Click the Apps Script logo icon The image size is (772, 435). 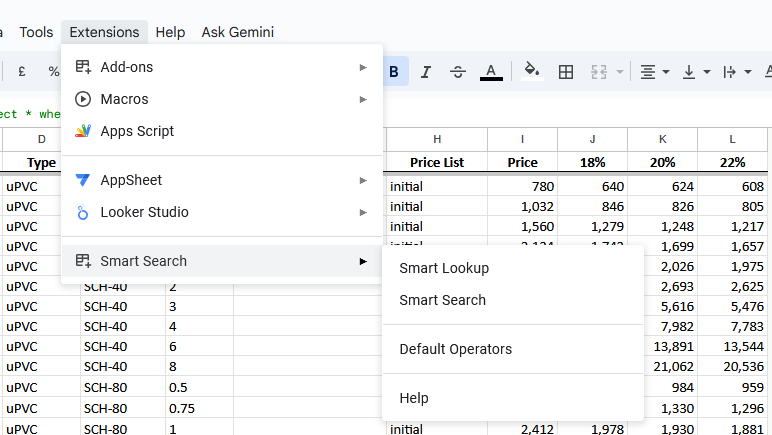point(83,131)
